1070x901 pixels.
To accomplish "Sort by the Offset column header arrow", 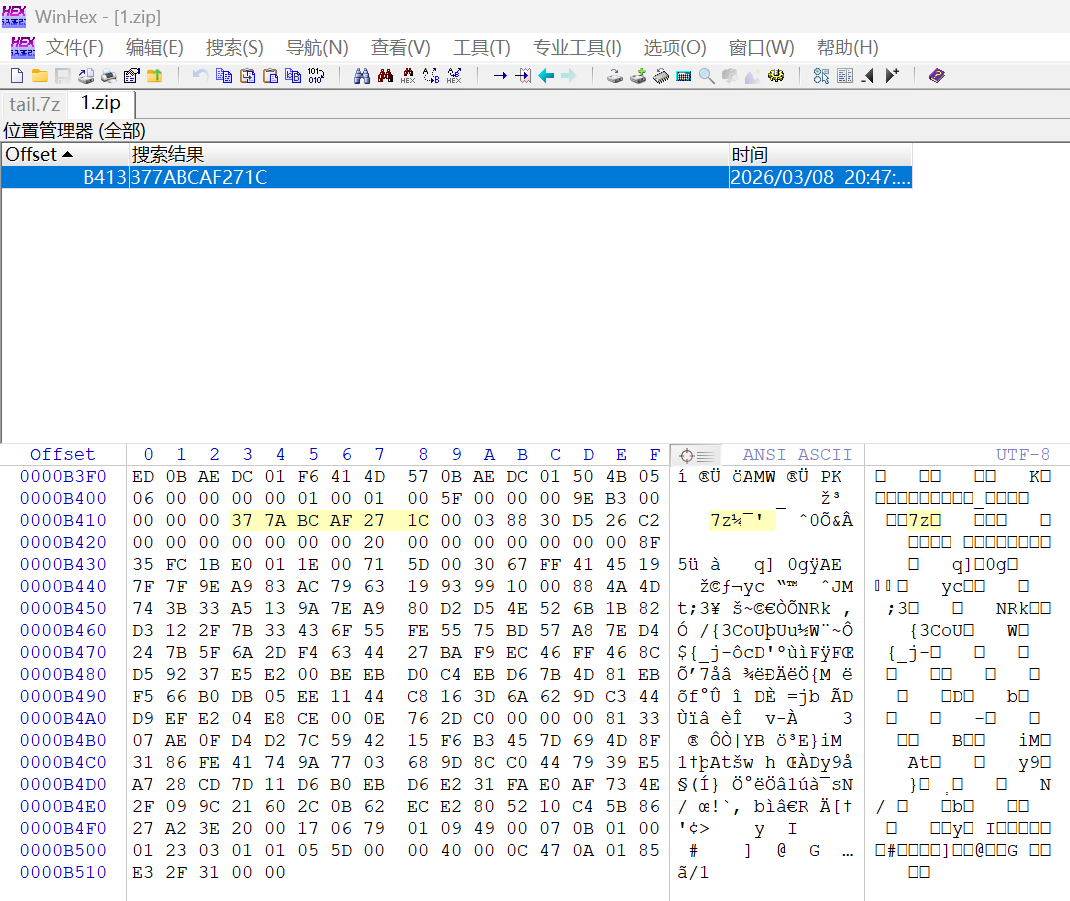I will (67, 155).
